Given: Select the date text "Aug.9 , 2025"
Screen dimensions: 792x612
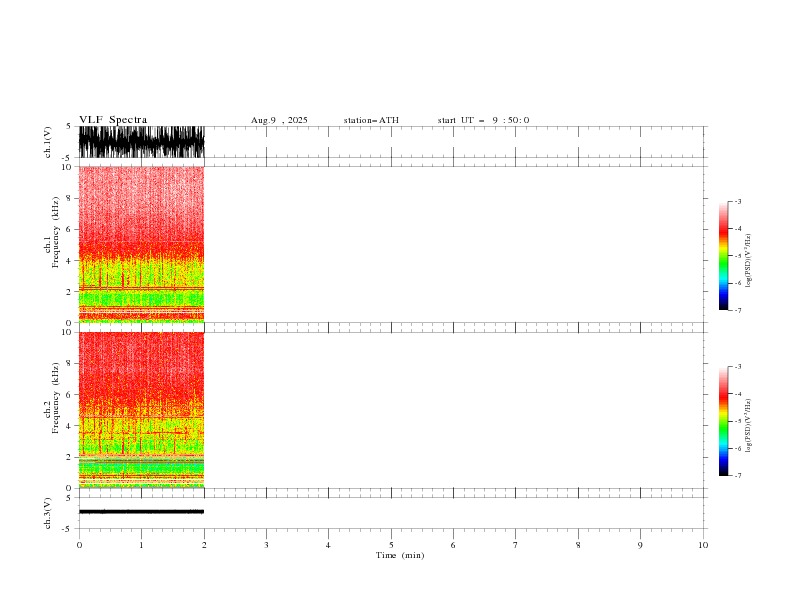Looking at the screenshot, I should pos(279,120).
